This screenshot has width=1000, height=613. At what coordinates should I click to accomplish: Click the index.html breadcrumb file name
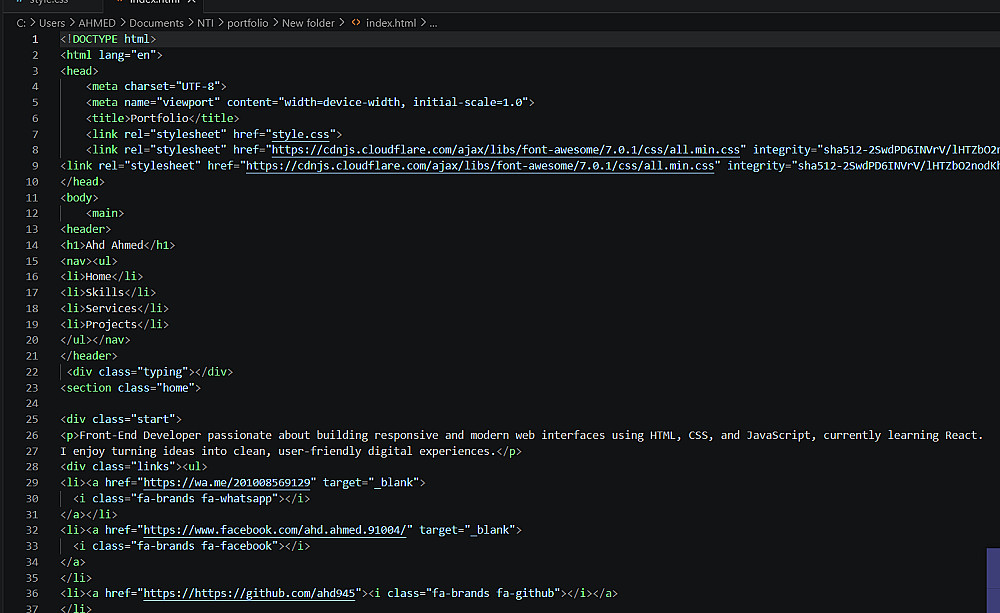392,22
